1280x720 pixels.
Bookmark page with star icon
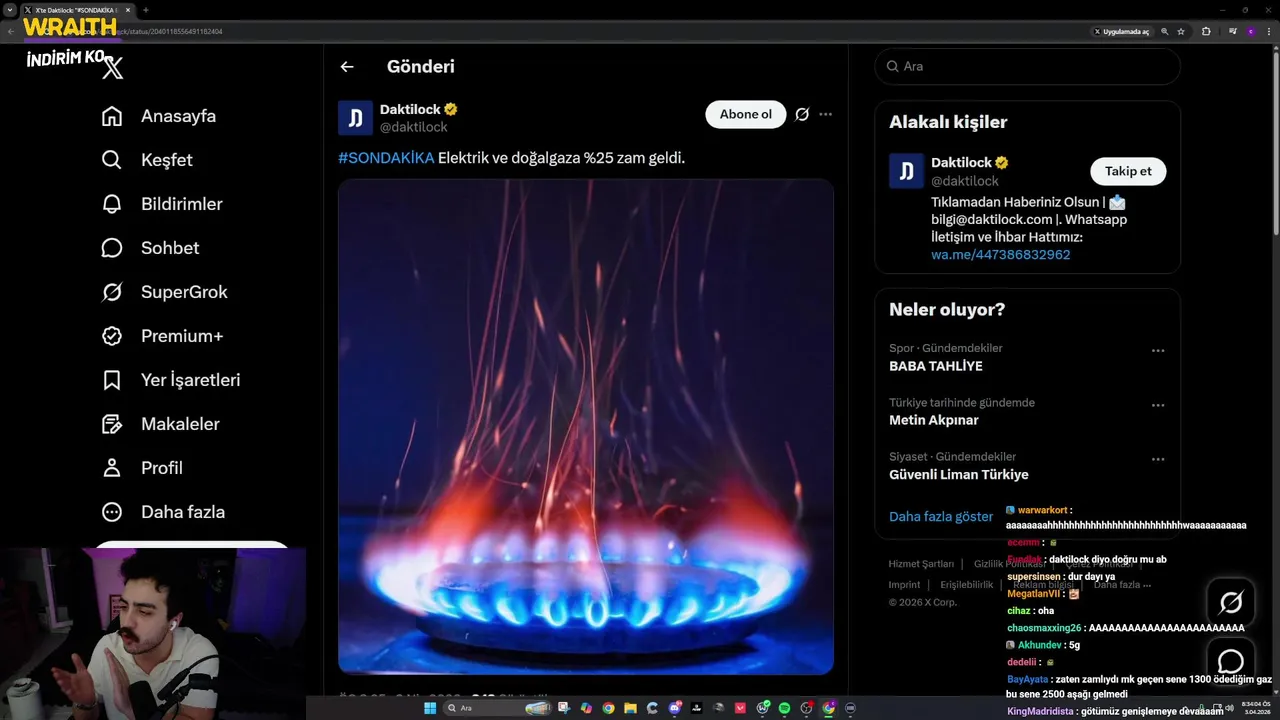[x=1181, y=31]
